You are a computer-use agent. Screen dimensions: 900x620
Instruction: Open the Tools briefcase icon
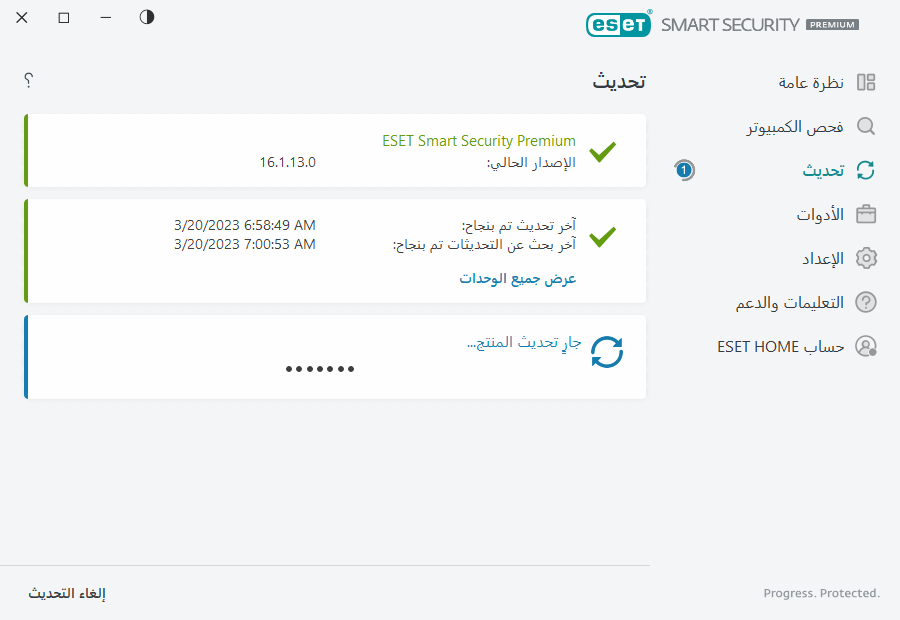coord(866,214)
